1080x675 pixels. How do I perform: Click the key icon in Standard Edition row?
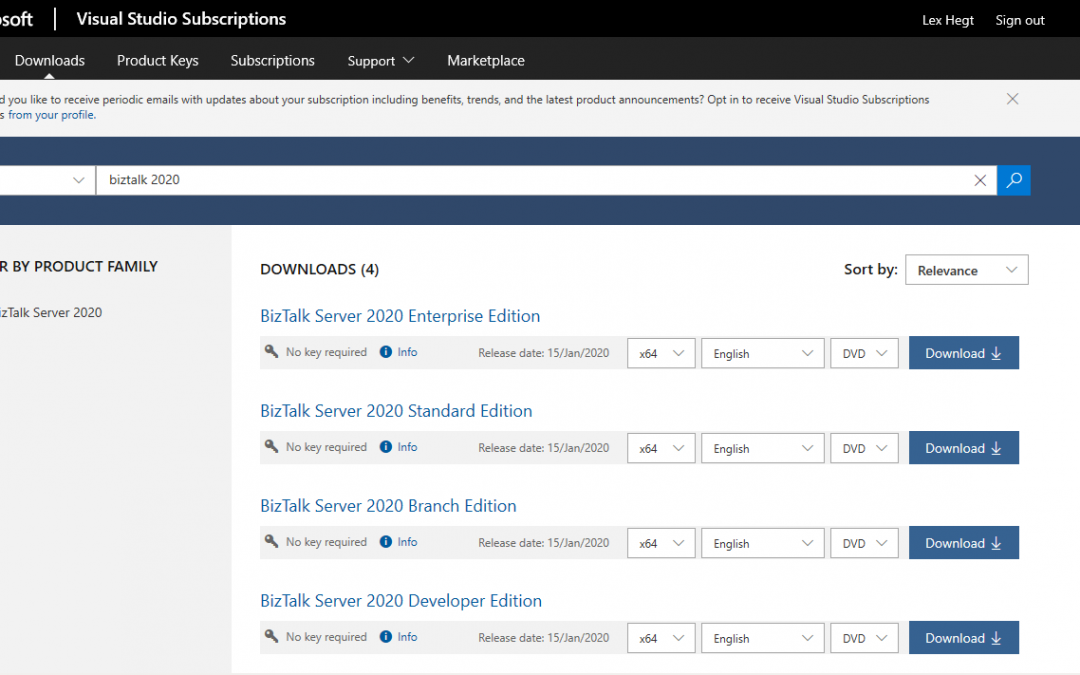click(x=271, y=446)
